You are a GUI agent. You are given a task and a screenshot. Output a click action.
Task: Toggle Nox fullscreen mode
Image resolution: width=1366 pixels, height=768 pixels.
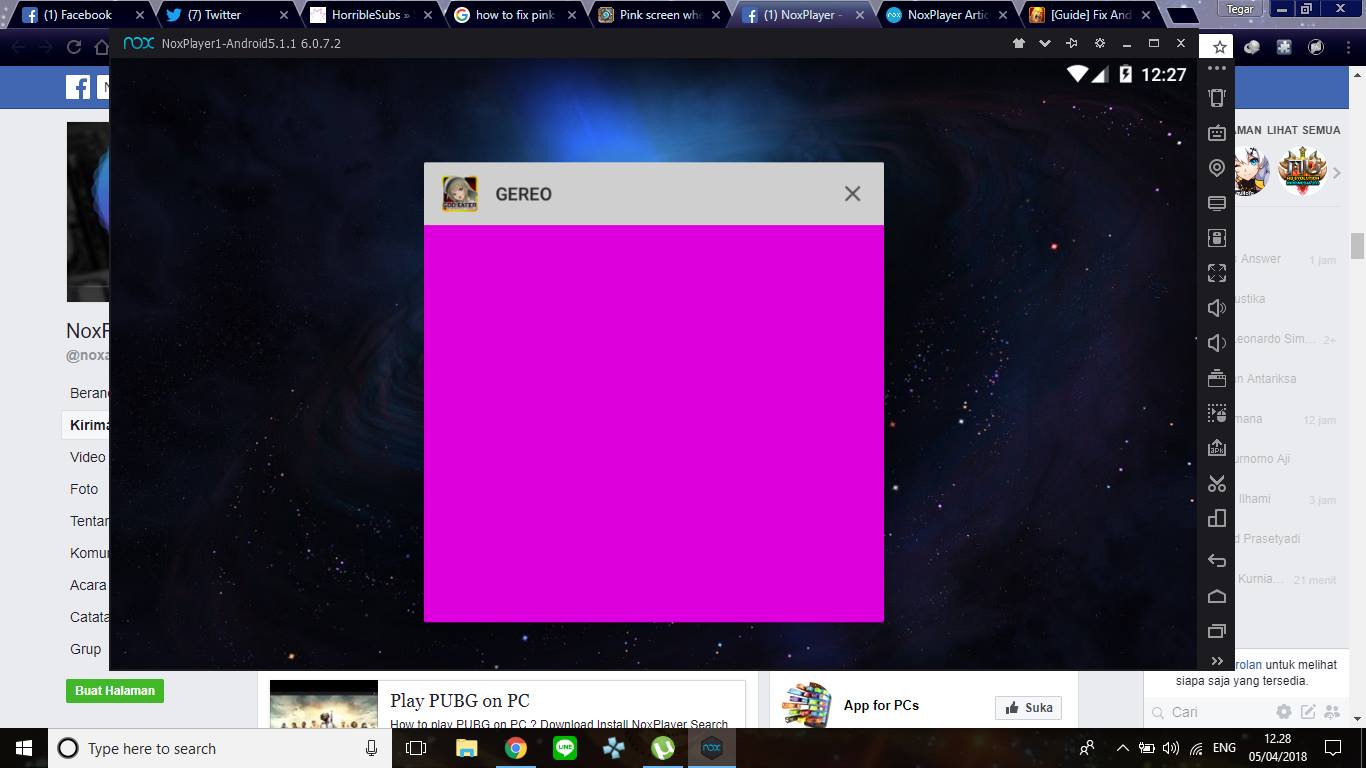click(x=1217, y=273)
